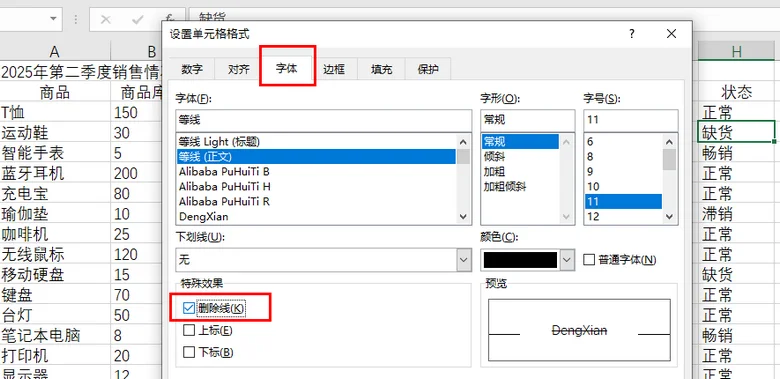Select font size 9
The width and height of the screenshot is (780, 379).
623,172
